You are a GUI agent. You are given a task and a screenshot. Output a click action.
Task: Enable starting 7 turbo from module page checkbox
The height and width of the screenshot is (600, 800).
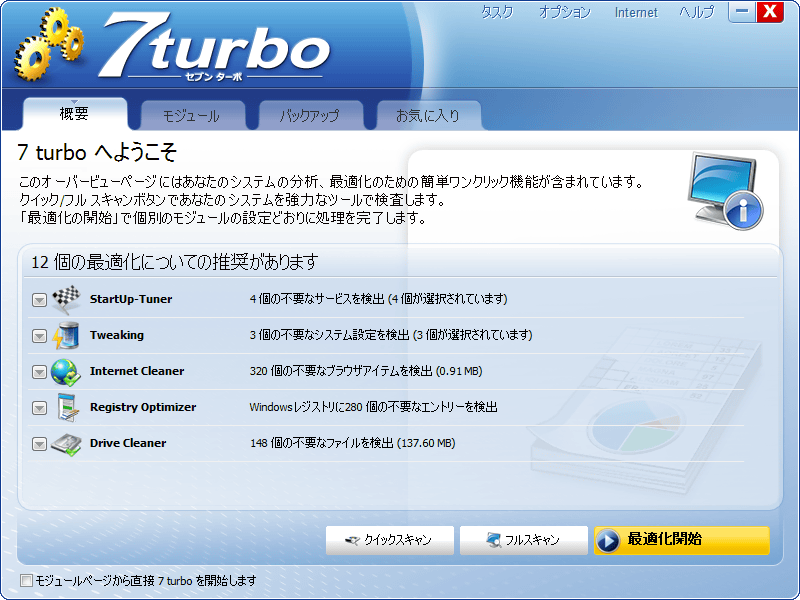[26, 580]
